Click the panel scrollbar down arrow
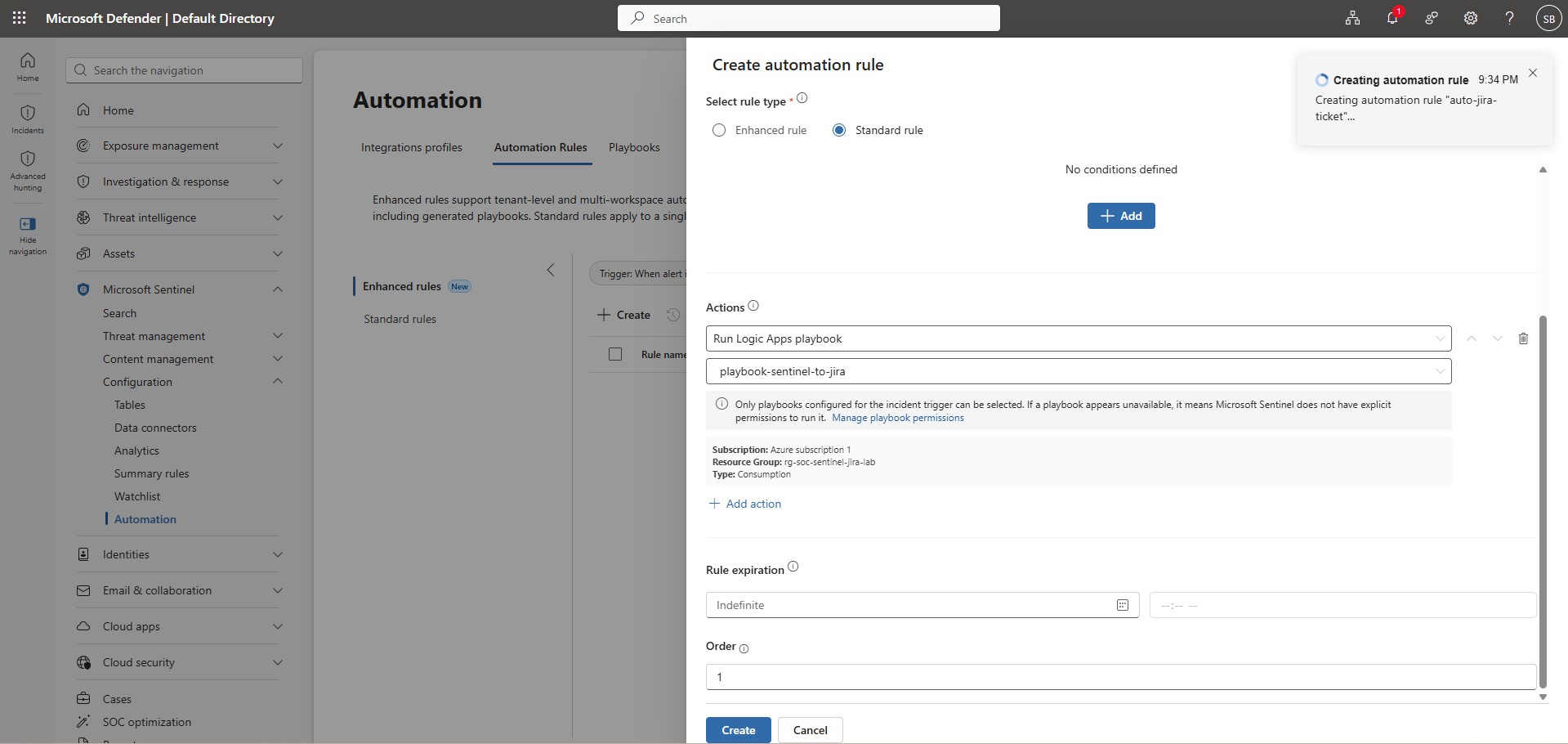 point(1543,697)
